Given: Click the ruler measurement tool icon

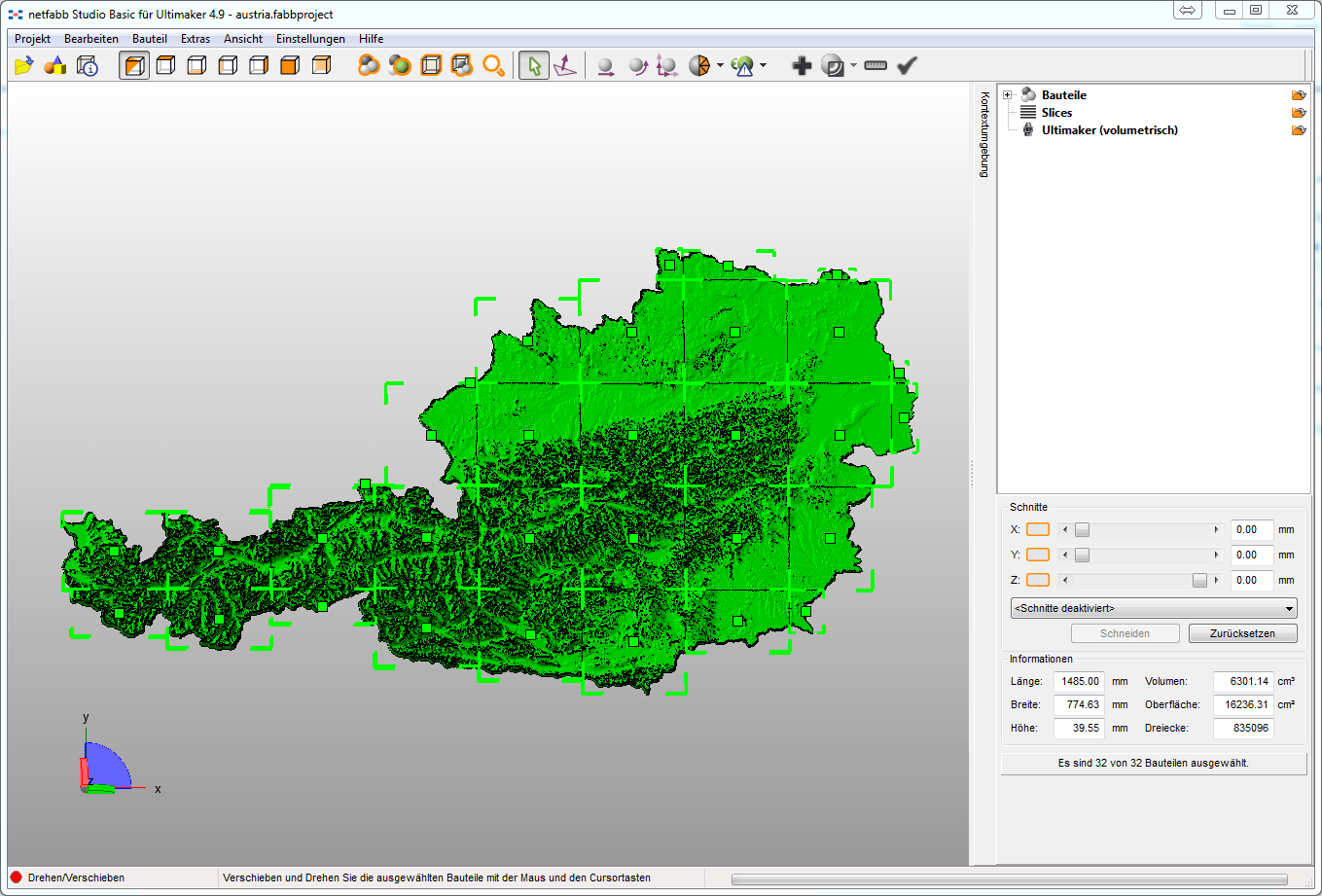Looking at the screenshot, I should [x=875, y=66].
